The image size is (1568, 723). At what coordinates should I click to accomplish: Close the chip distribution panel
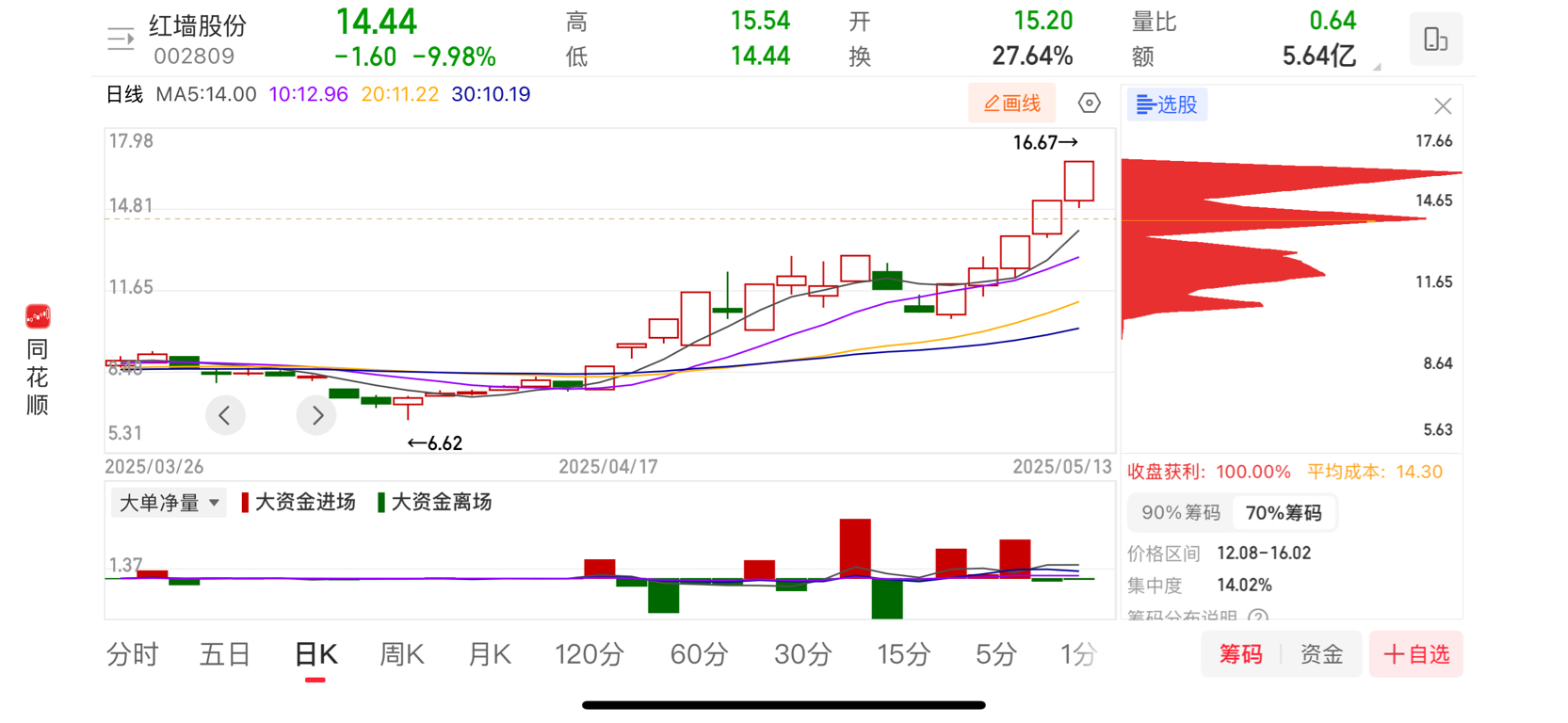coord(1443,106)
